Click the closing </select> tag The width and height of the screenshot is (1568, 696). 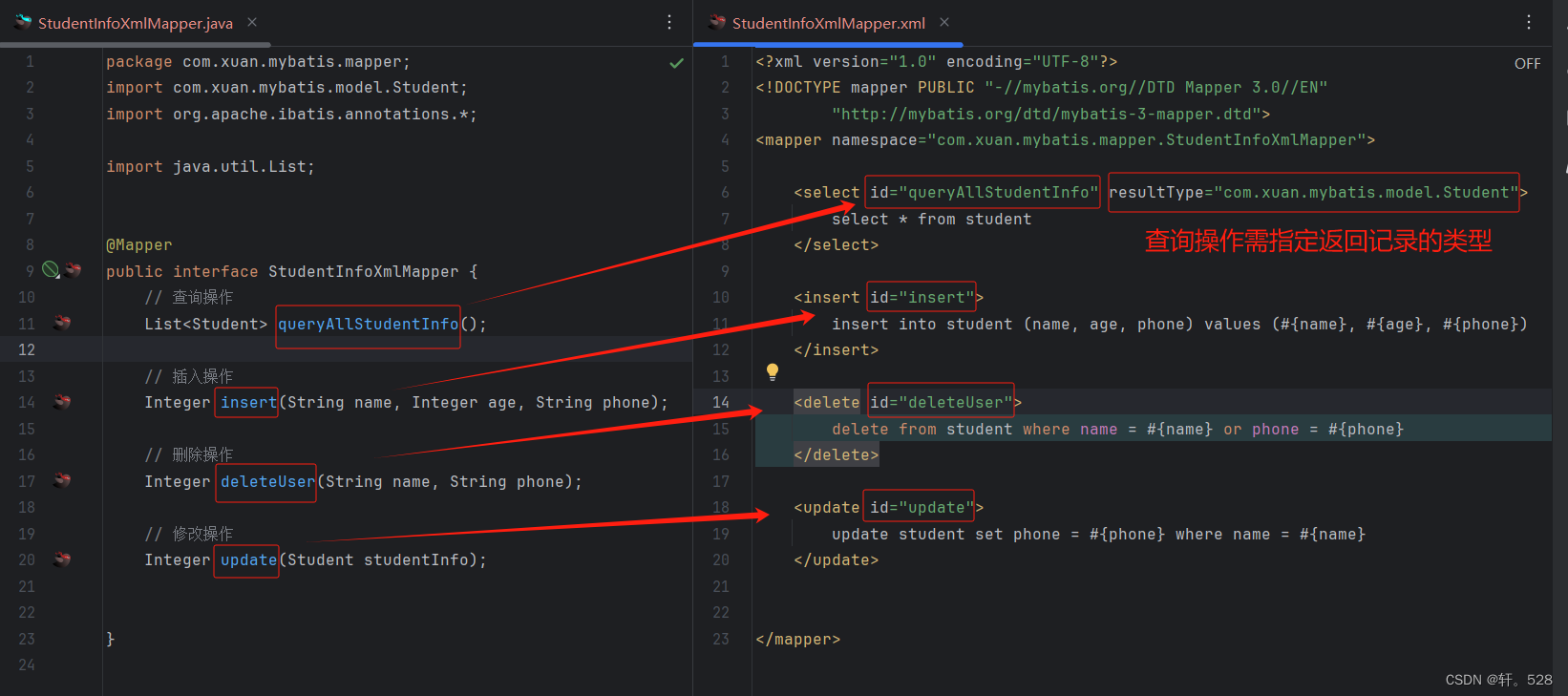(x=836, y=245)
